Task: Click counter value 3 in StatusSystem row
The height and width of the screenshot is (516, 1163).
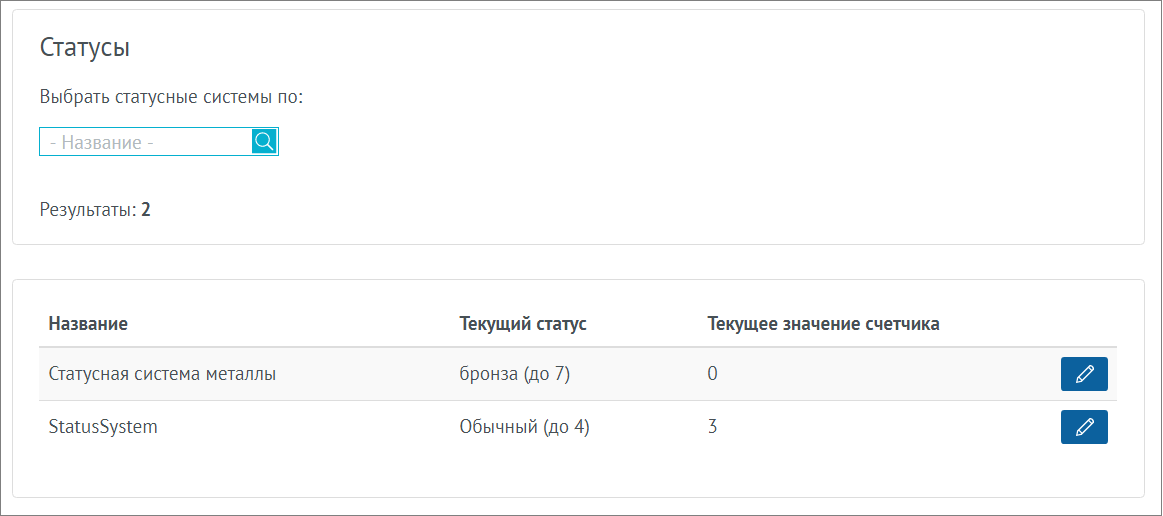Action: [x=712, y=427]
